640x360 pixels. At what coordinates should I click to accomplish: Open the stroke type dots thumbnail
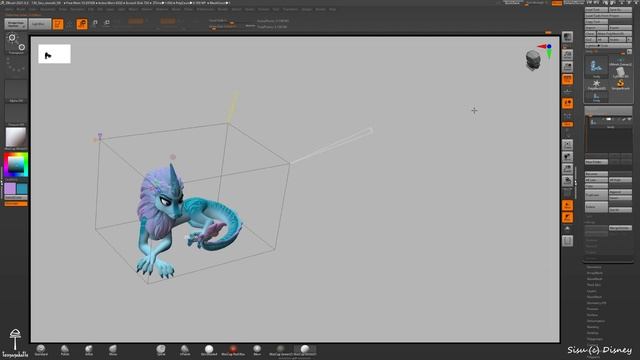coord(16,65)
